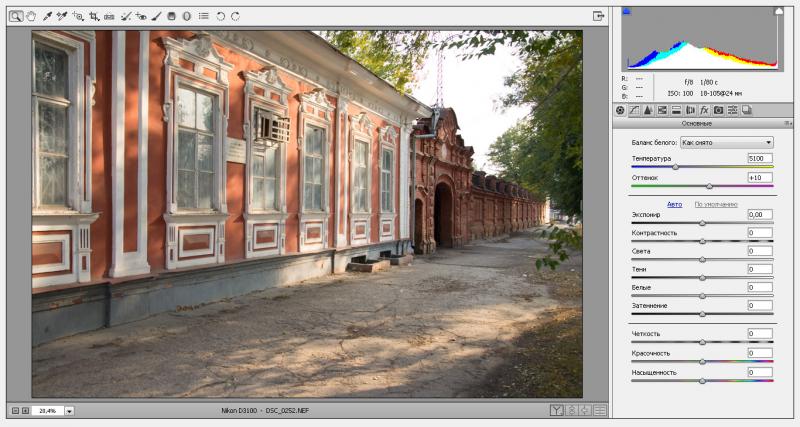This screenshot has height=427, width=800.
Task: Switch to the Basic panel tab
Action: click(x=620, y=110)
